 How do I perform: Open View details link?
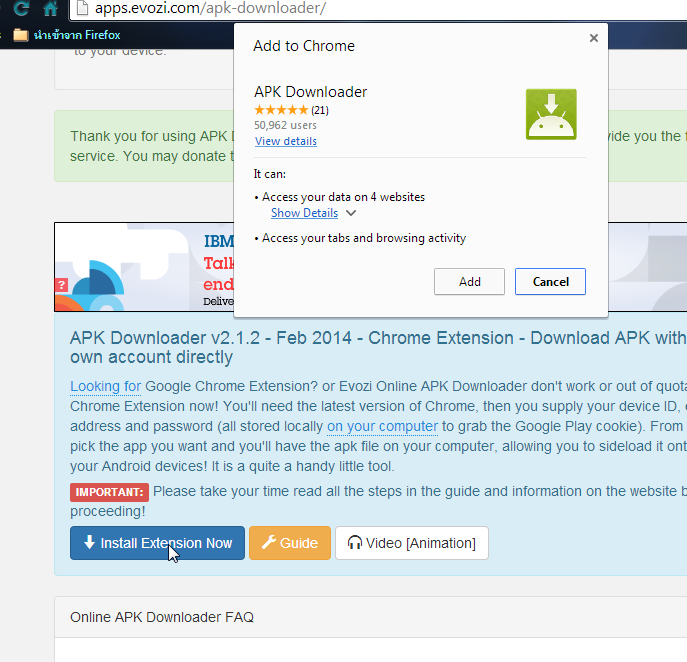pyautogui.click(x=286, y=141)
